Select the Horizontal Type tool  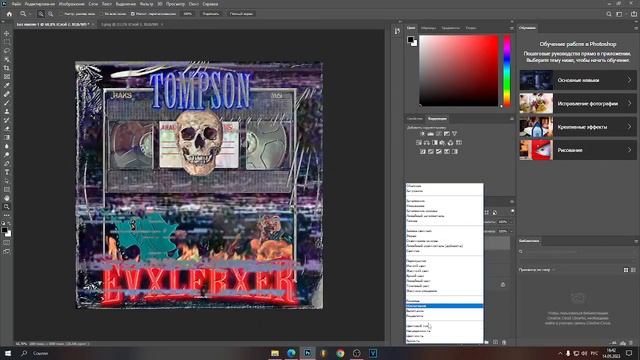(x=7, y=172)
